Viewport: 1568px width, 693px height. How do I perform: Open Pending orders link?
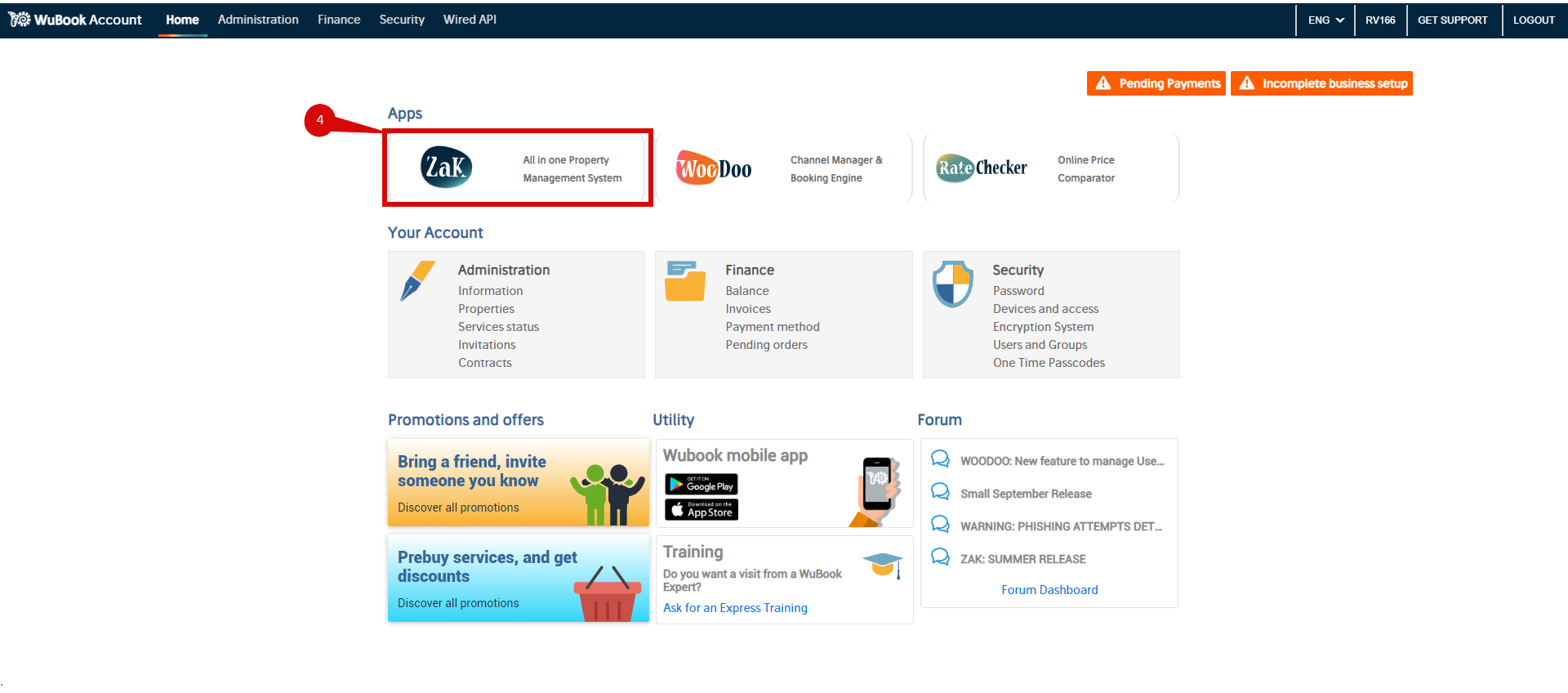click(x=767, y=345)
